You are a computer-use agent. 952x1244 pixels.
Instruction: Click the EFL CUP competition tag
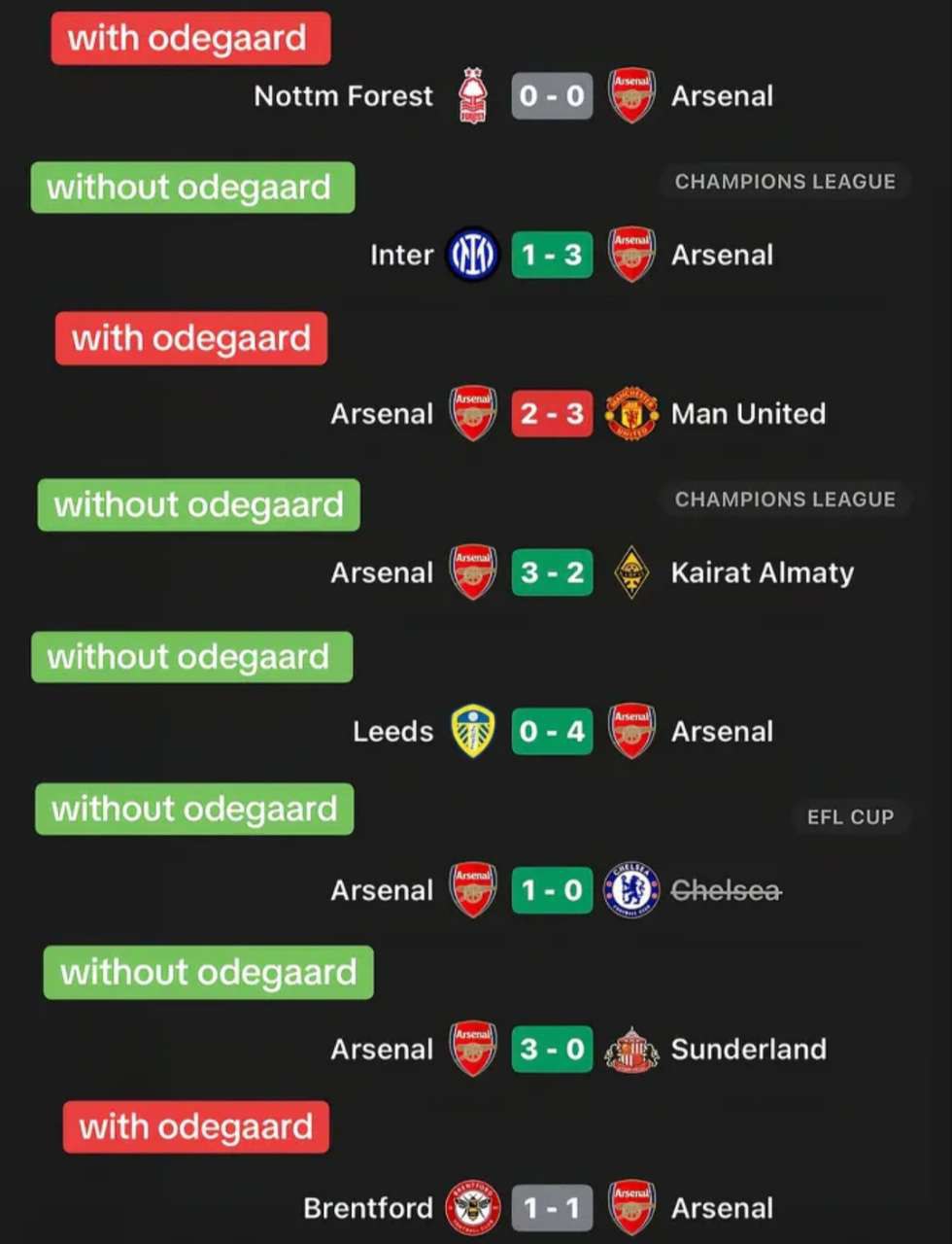tap(850, 817)
